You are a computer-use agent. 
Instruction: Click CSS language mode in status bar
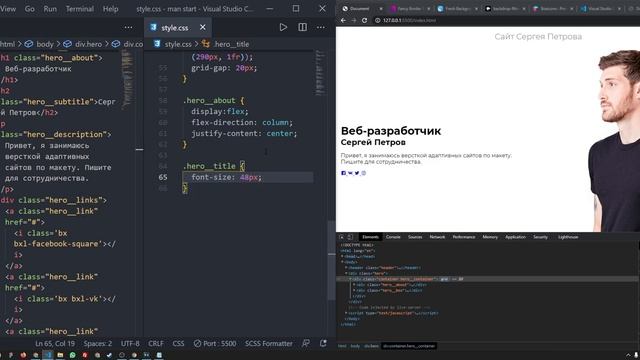pyautogui.click(x=178, y=344)
